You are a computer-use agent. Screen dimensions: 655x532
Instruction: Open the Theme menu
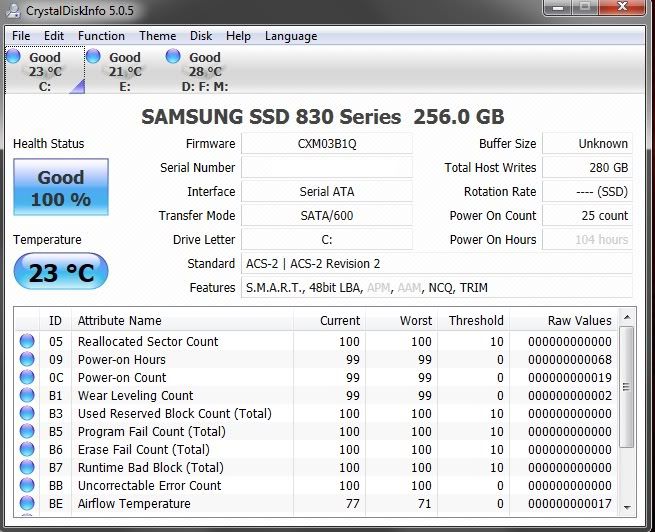[157, 36]
